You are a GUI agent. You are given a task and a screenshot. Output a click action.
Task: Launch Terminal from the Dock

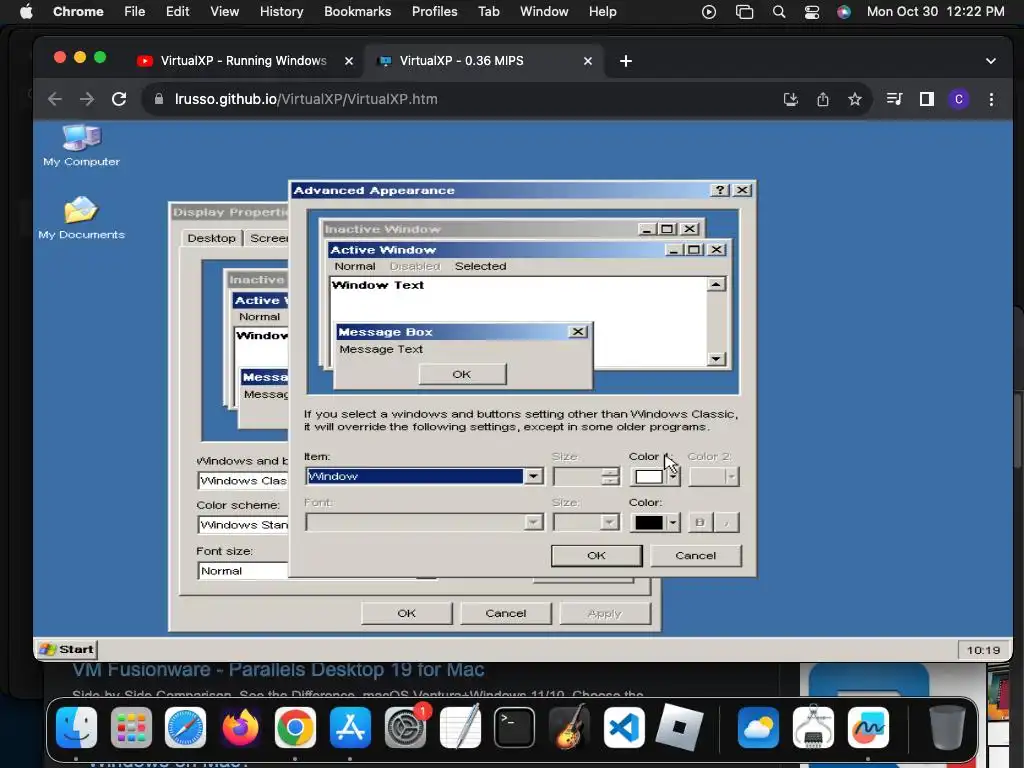(515, 727)
